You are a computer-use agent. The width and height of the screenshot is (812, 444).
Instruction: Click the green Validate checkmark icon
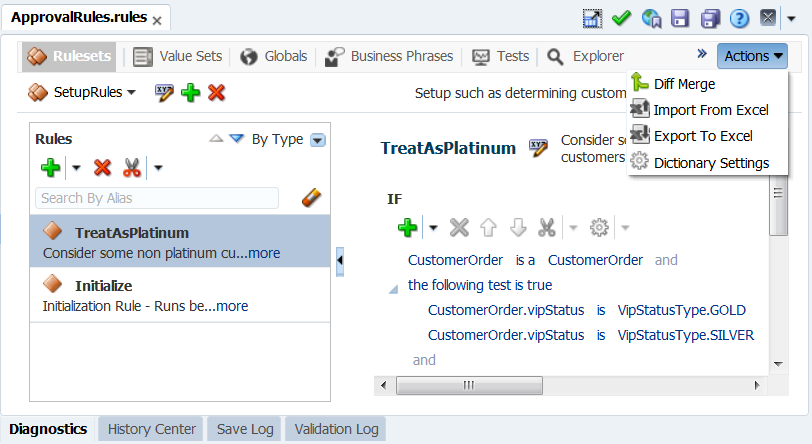[x=621, y=19]
